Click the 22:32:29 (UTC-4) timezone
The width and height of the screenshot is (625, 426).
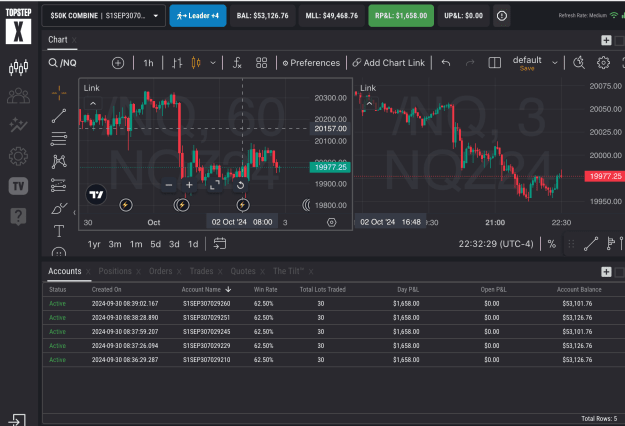point(496,244)
